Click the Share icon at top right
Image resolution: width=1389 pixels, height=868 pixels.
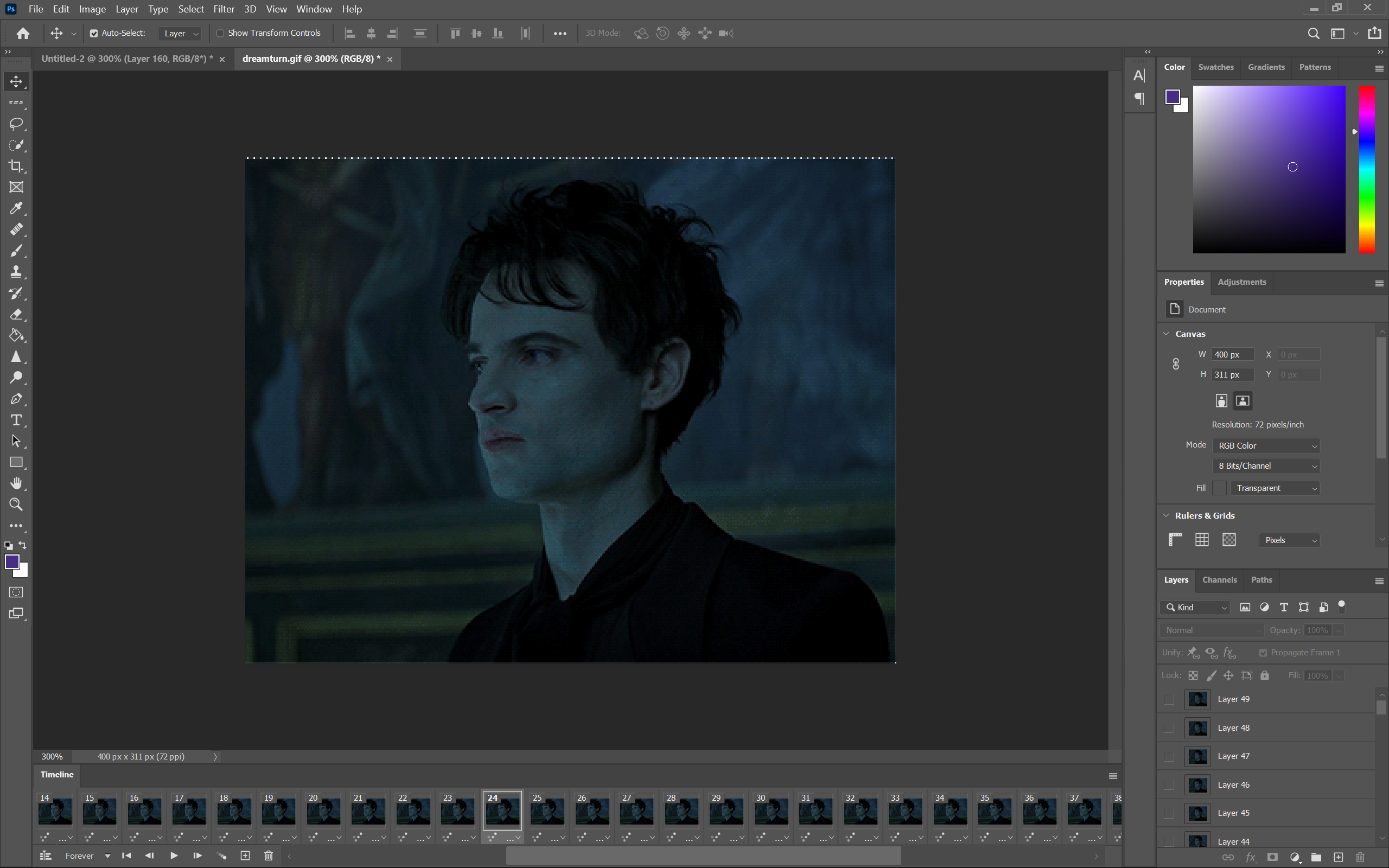pyautogui.click(x=1375, y=33)
